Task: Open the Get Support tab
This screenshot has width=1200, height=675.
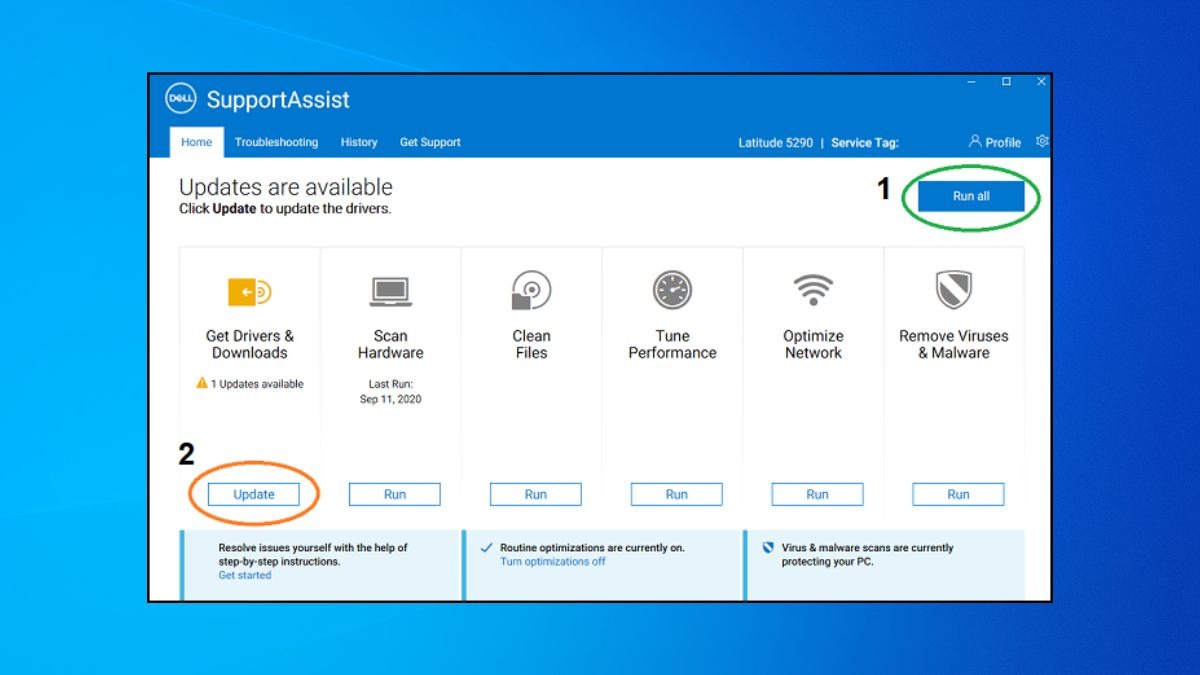Action: pyautogui.click(x=430, y=142)
